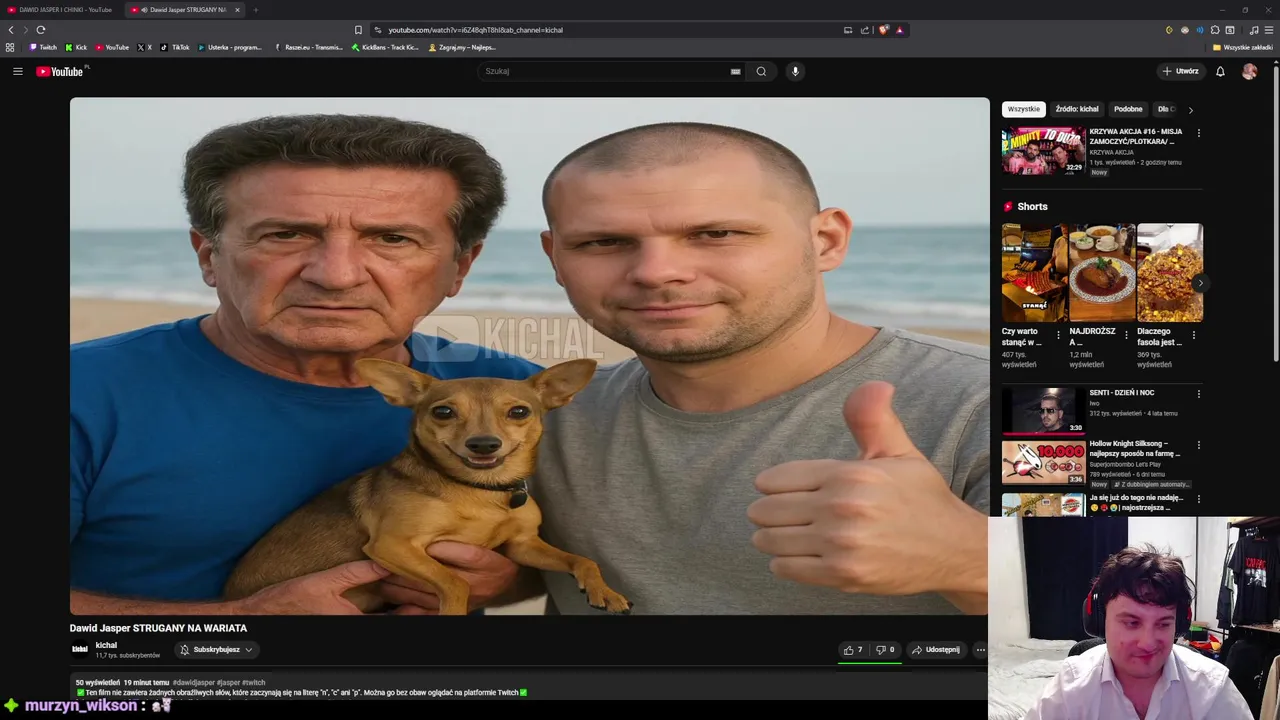Open the music note playlist icon
The height and width of the screenshot is (720, 1280).
click(x=1254, y=30)
